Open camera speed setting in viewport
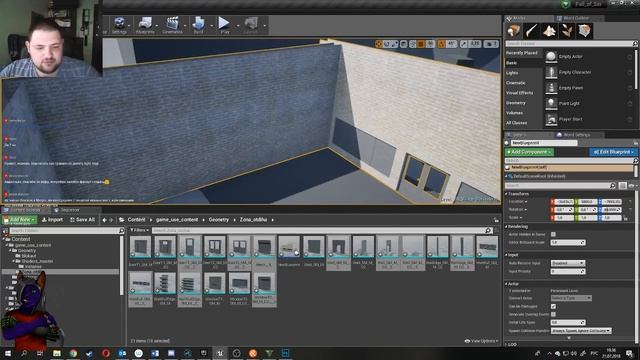 (x=491, y=44)
